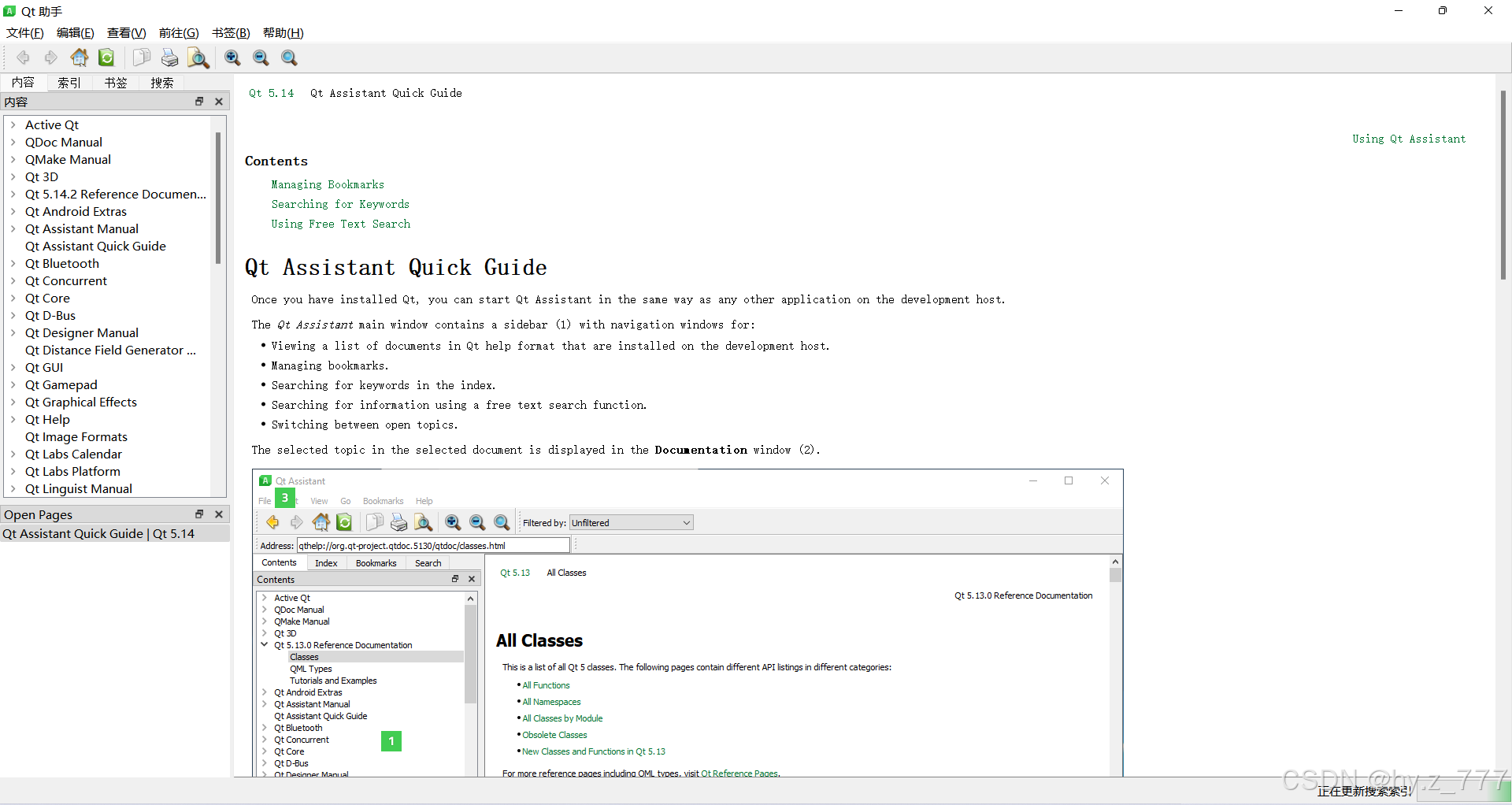
Task: Switch to the 书签 tab
Action: coord(116,83)
